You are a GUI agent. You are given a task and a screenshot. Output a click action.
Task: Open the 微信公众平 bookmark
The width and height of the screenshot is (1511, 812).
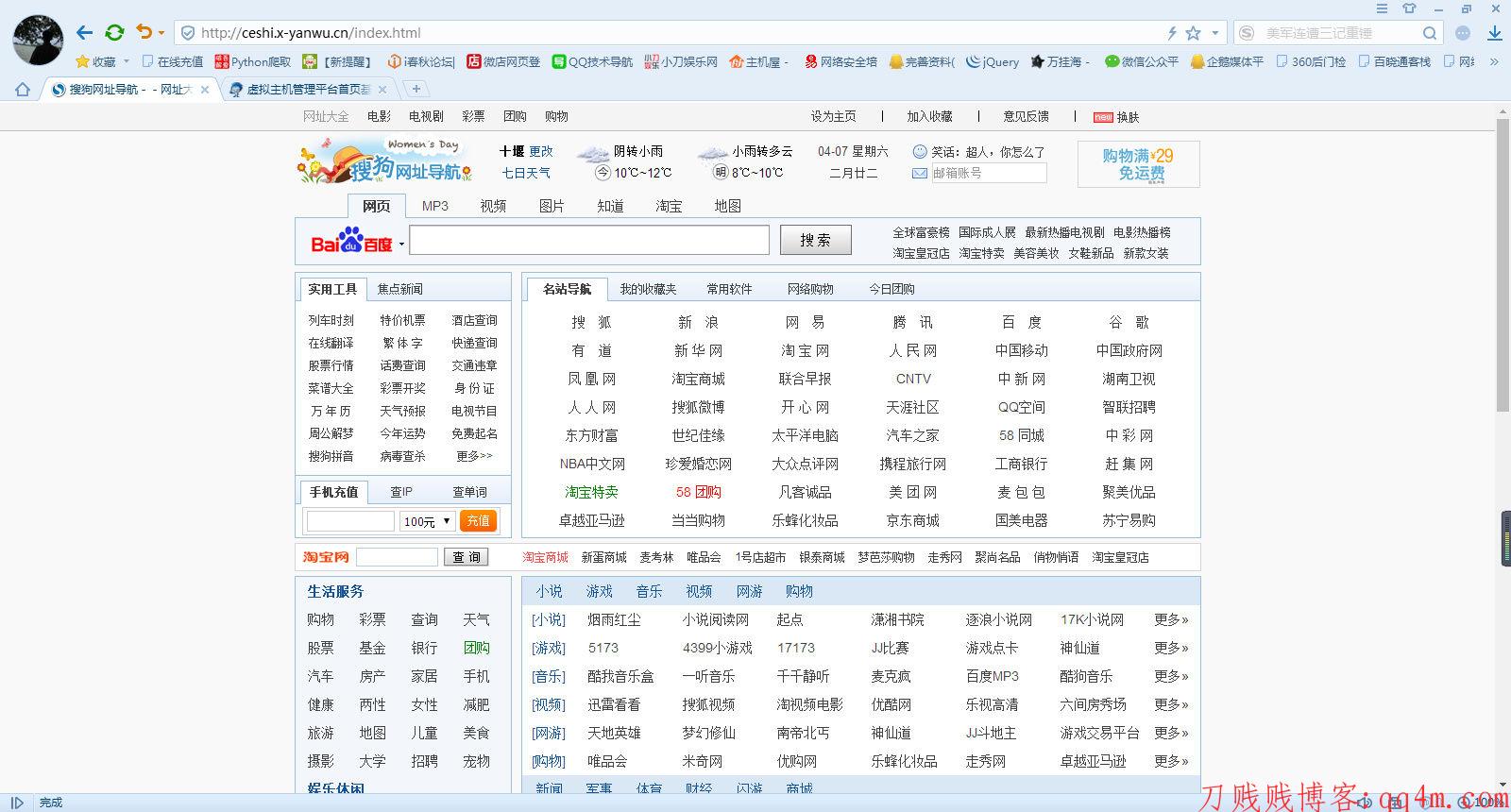[x=1141, y=61]
